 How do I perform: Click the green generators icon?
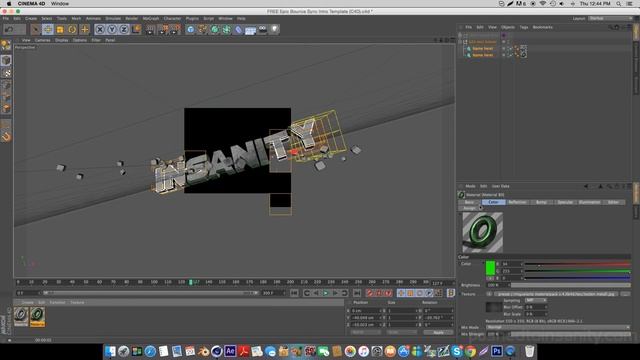(x=215, y=29)
